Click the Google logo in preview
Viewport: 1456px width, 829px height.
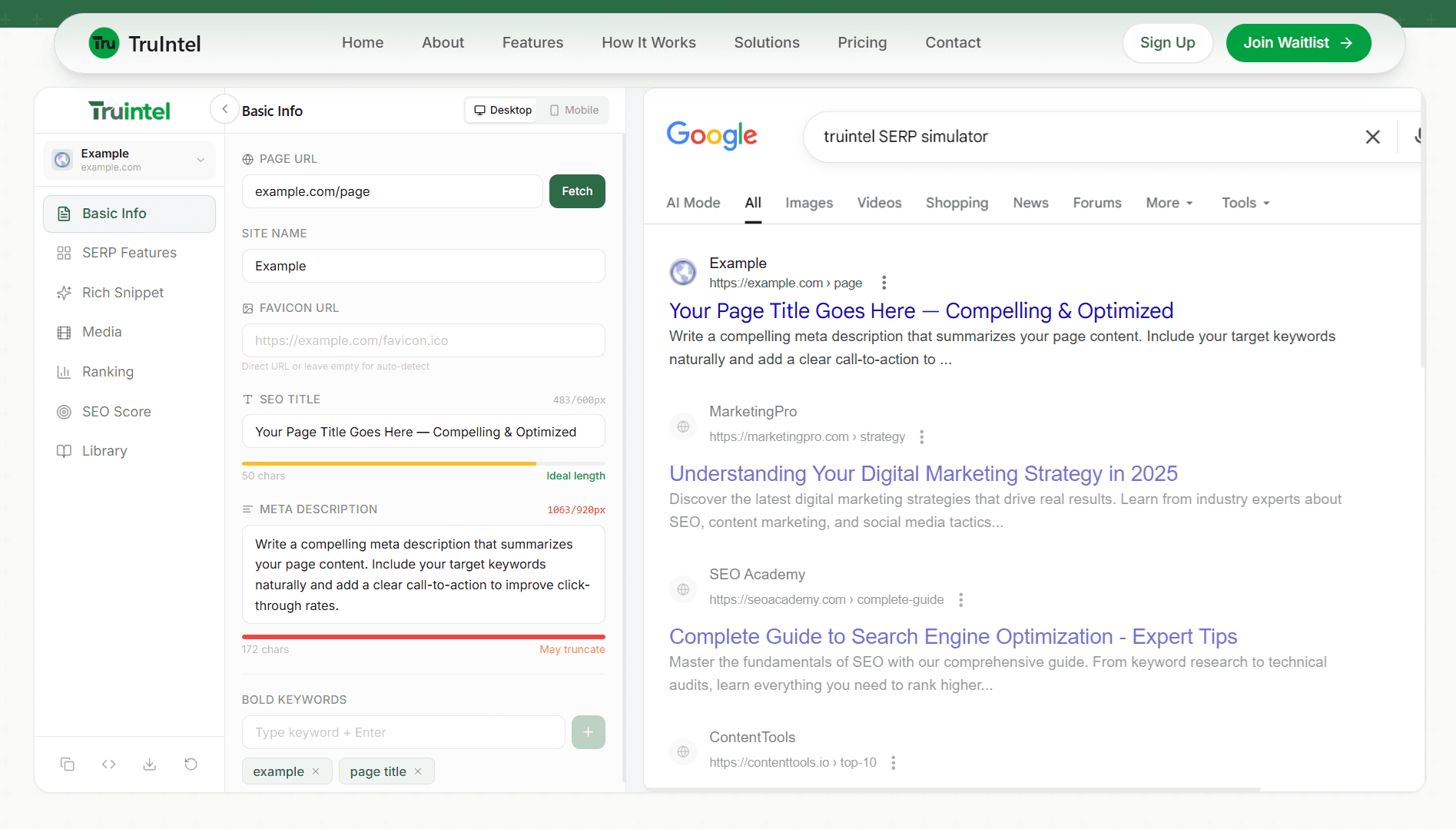[711, 136]
